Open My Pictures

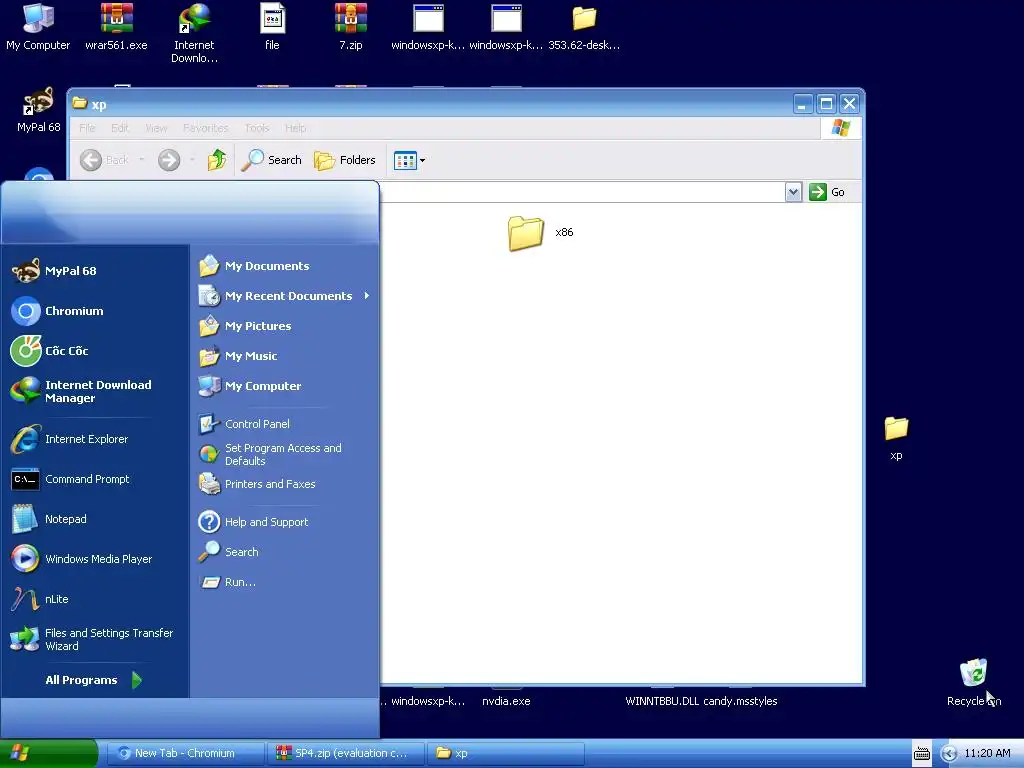coord(285,326)
